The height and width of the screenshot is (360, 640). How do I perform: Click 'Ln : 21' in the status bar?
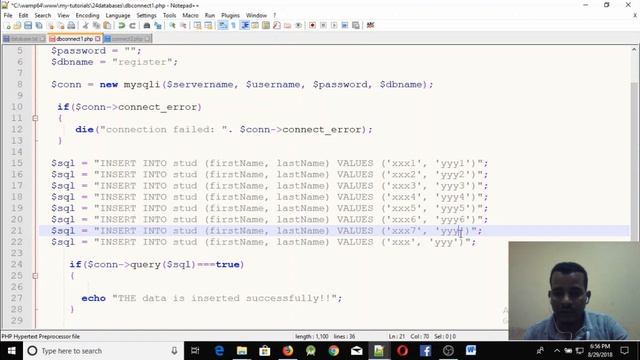(396, 337)
